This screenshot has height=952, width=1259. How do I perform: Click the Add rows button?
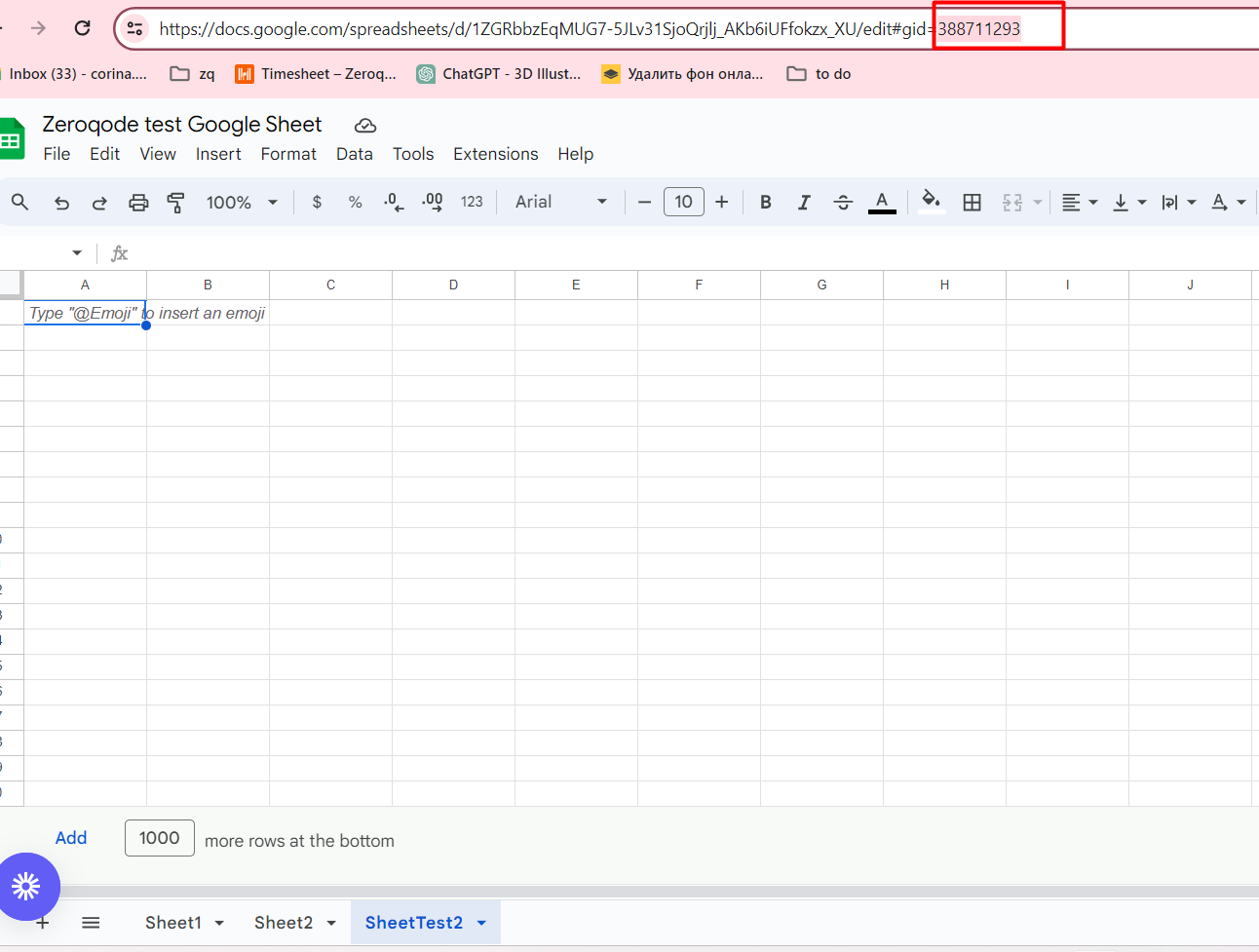pyautogui.click(x=71, y=838)
